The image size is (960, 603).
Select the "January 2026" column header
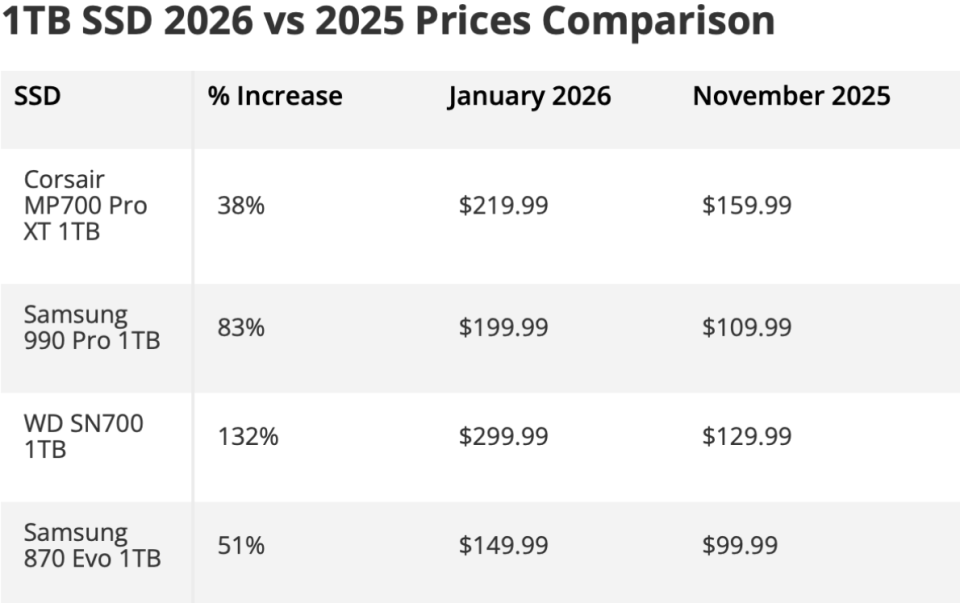(x=529, y=96)
